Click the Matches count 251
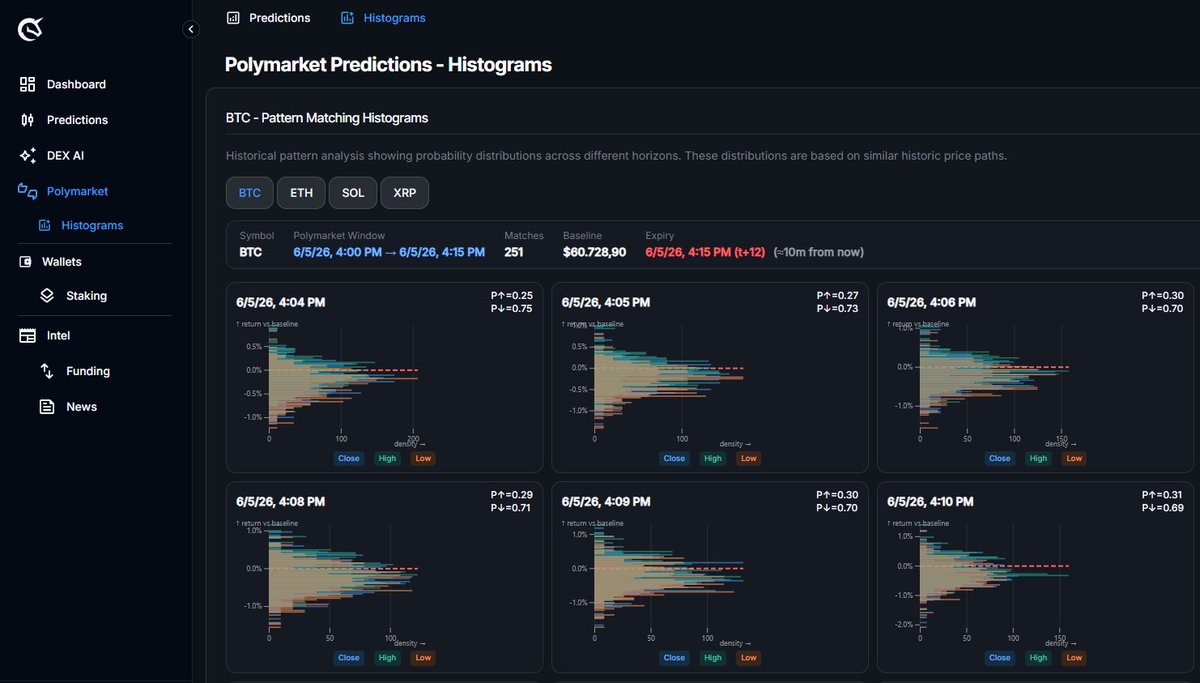 514,252
